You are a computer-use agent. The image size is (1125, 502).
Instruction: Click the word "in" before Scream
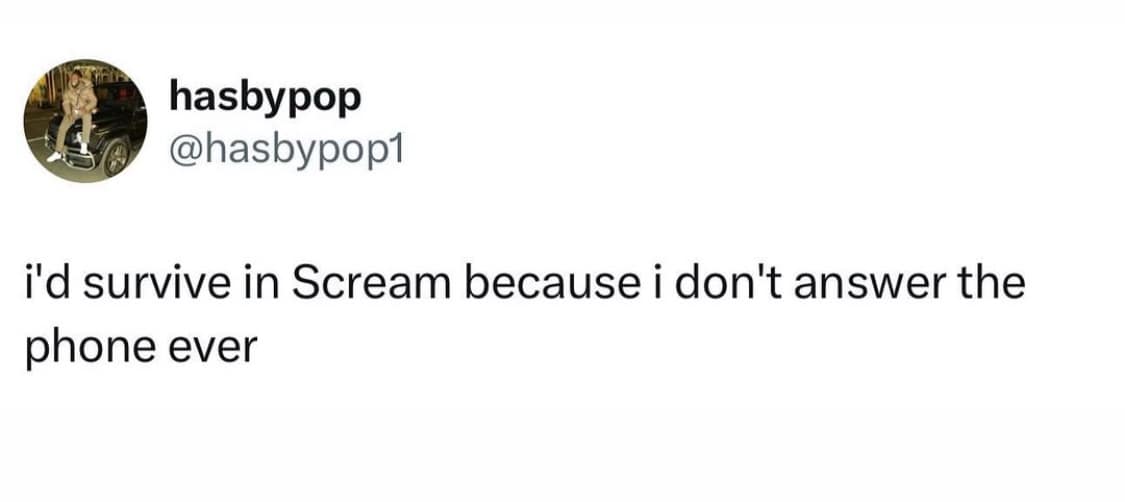[261, 285]
